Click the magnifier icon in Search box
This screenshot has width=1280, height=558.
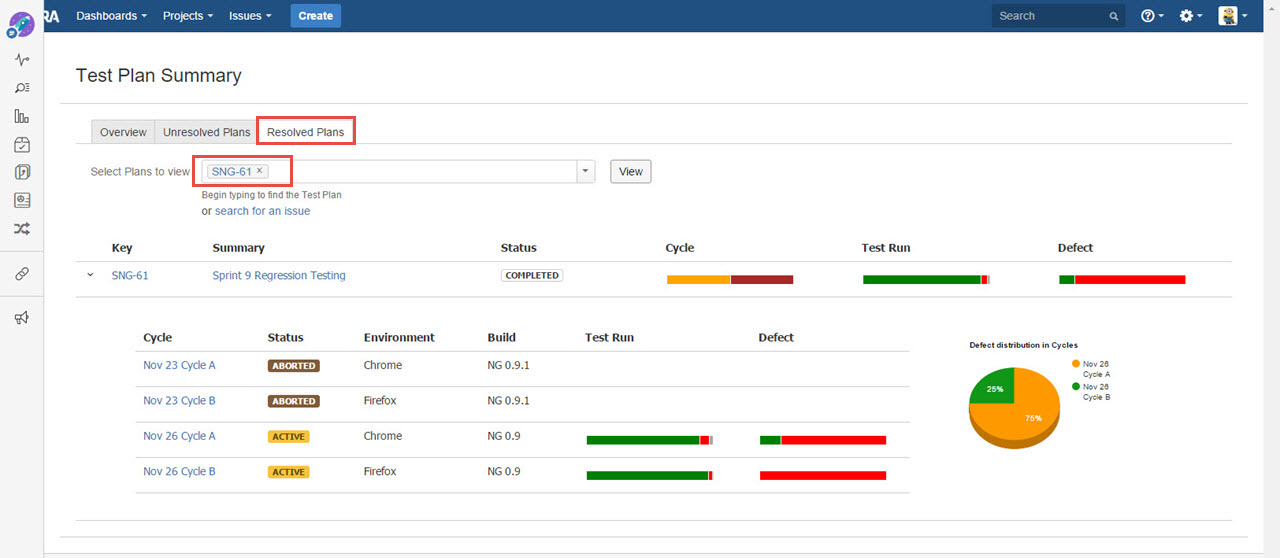click(1114, 16)
